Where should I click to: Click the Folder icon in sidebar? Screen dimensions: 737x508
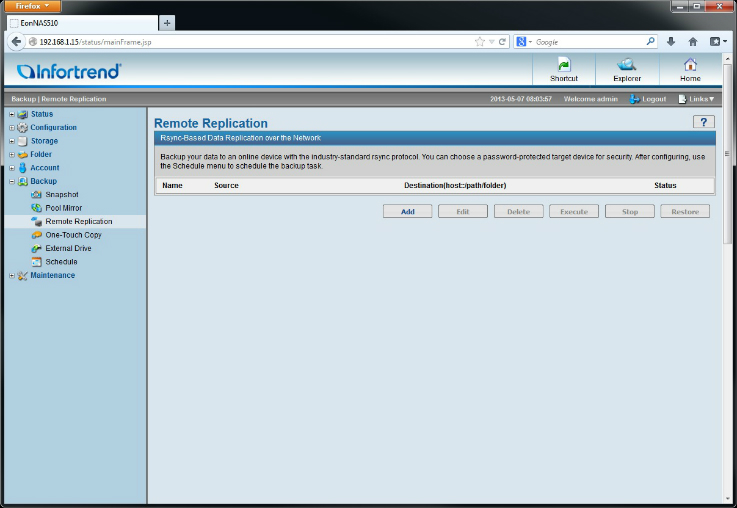23,155
